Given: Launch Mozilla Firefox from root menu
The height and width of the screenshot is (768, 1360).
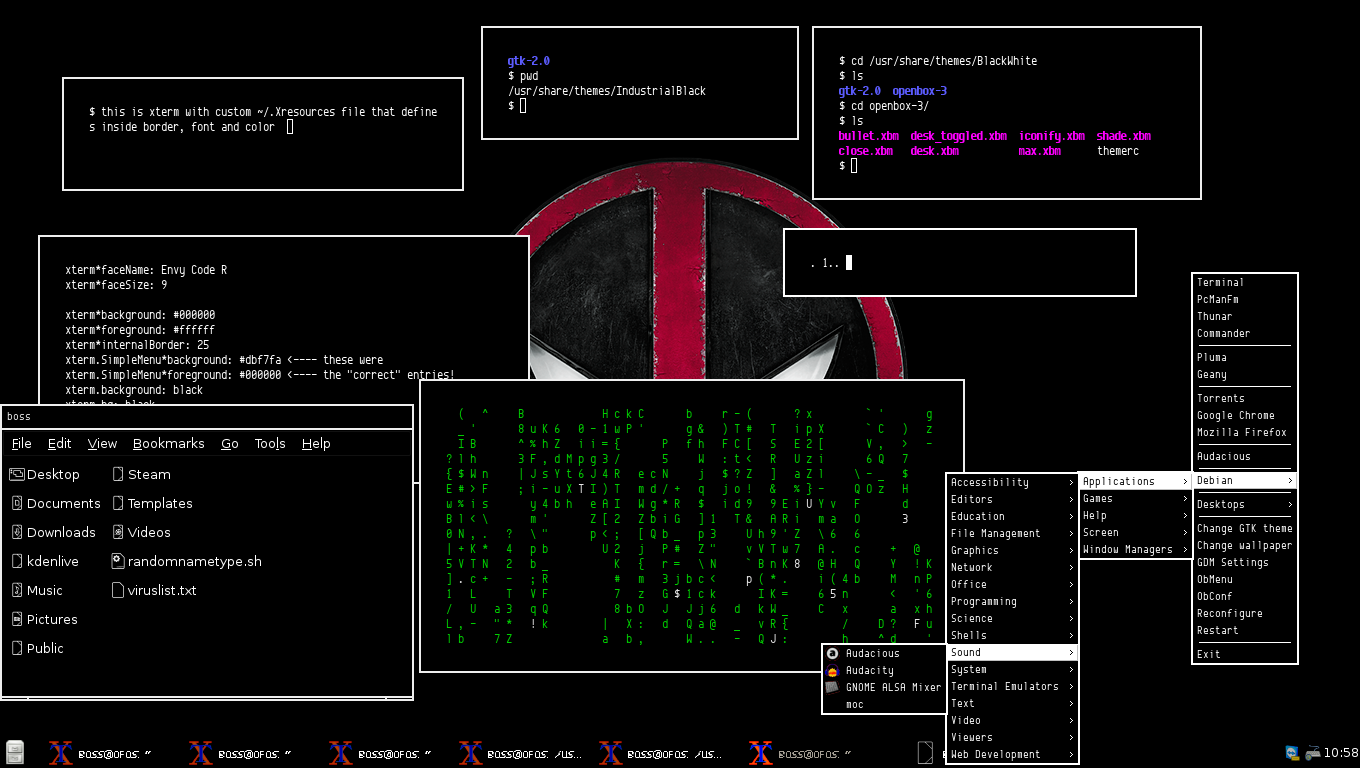Looking at the screenshot, I should [1245, 432].
